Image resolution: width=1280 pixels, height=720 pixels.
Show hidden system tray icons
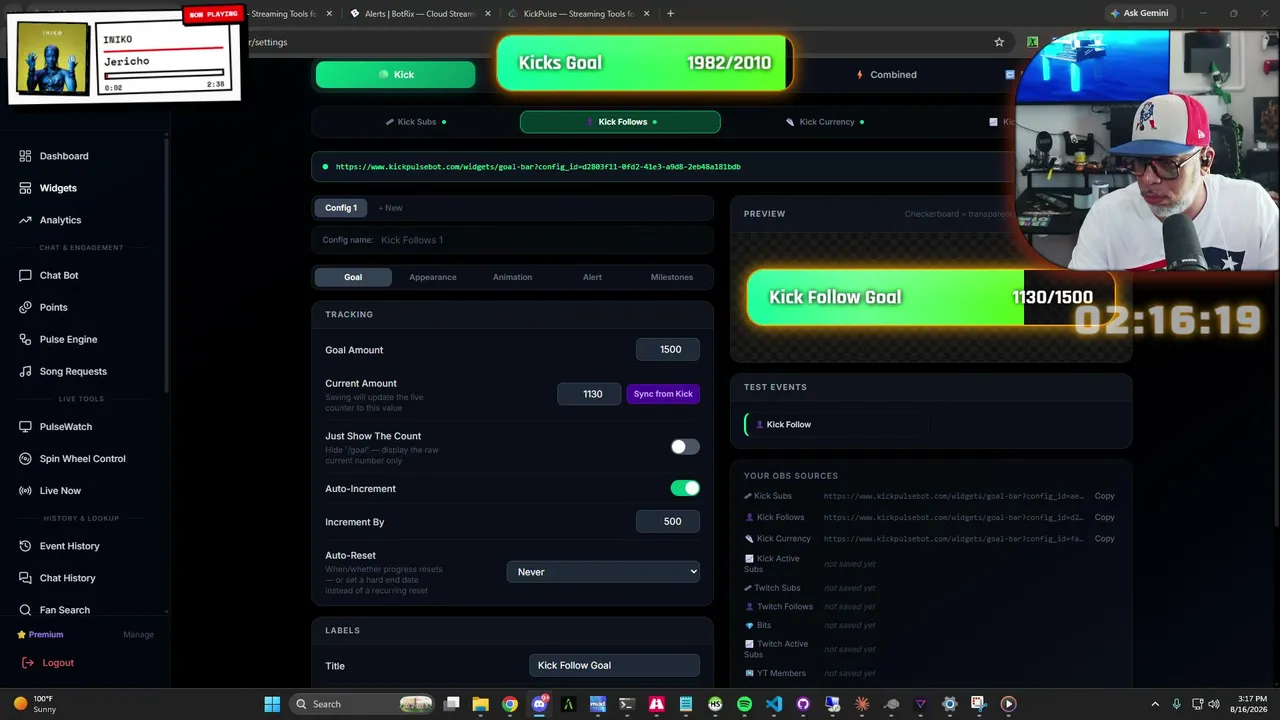[1155, 704]
